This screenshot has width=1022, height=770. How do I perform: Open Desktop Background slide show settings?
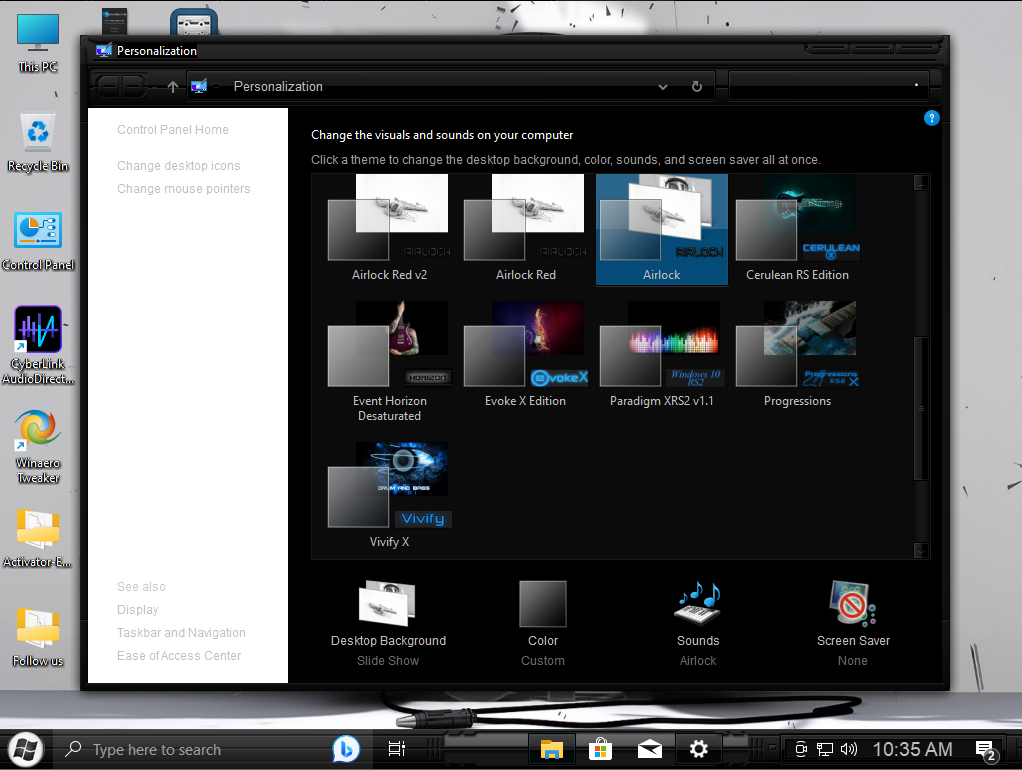coord(388,624)
